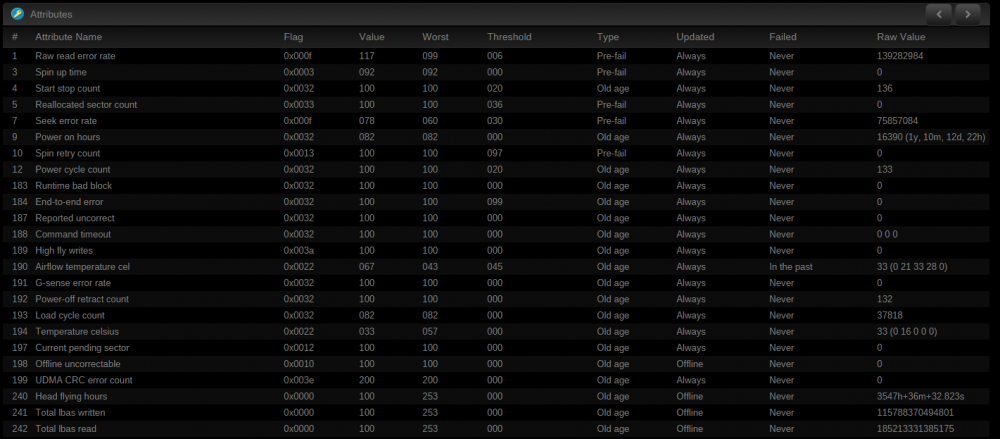The image size is (1000, 439).
Task: Select the Raw read error rate row
Action: click(x=496, y=56)
